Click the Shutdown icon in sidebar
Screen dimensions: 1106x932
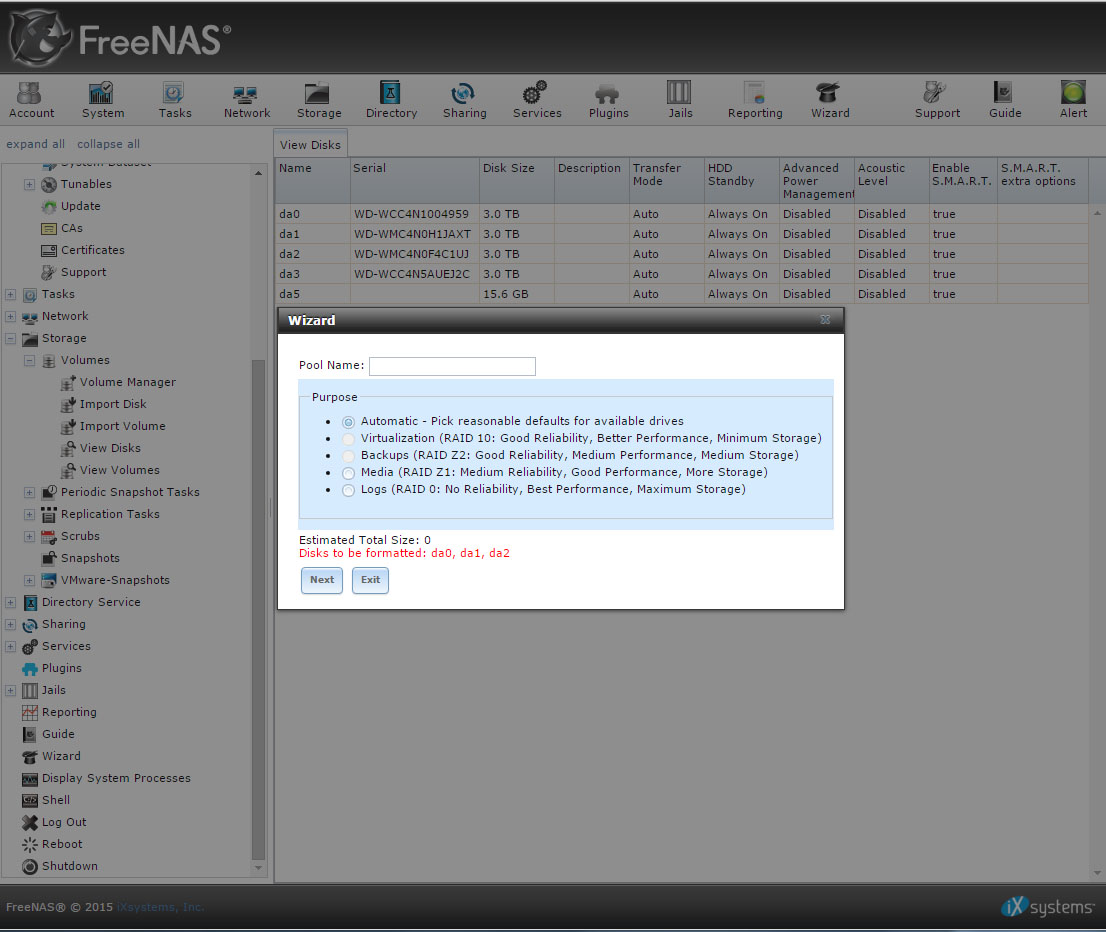point(30,866)
